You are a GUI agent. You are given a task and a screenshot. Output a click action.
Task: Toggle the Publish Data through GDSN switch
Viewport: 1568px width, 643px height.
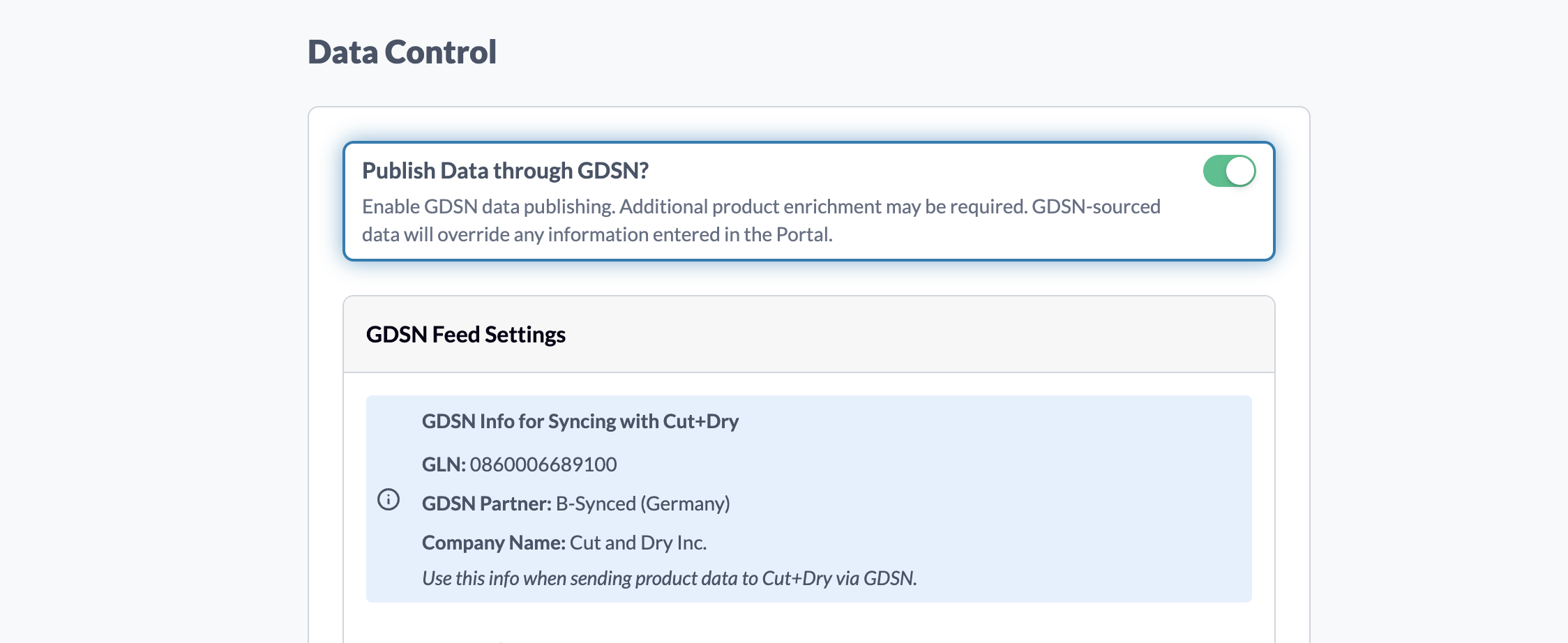[1229, 171]
